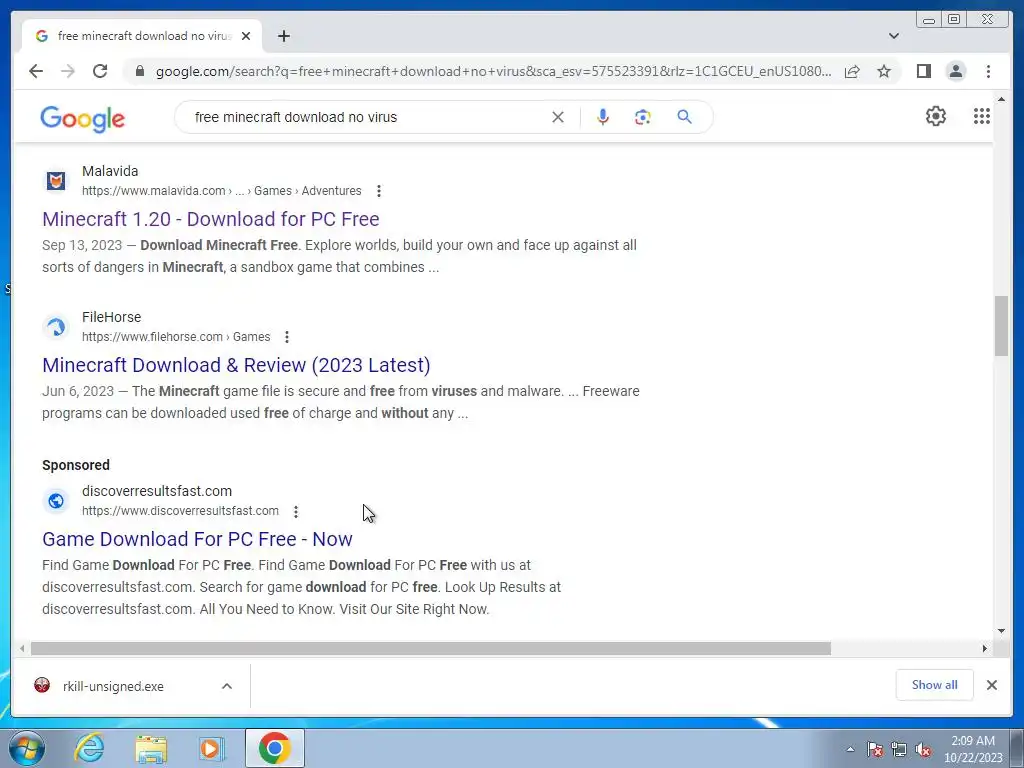Screen dimensions: 1024x768
Task: Search by image with Google Lens
Action: coord(643,117)
